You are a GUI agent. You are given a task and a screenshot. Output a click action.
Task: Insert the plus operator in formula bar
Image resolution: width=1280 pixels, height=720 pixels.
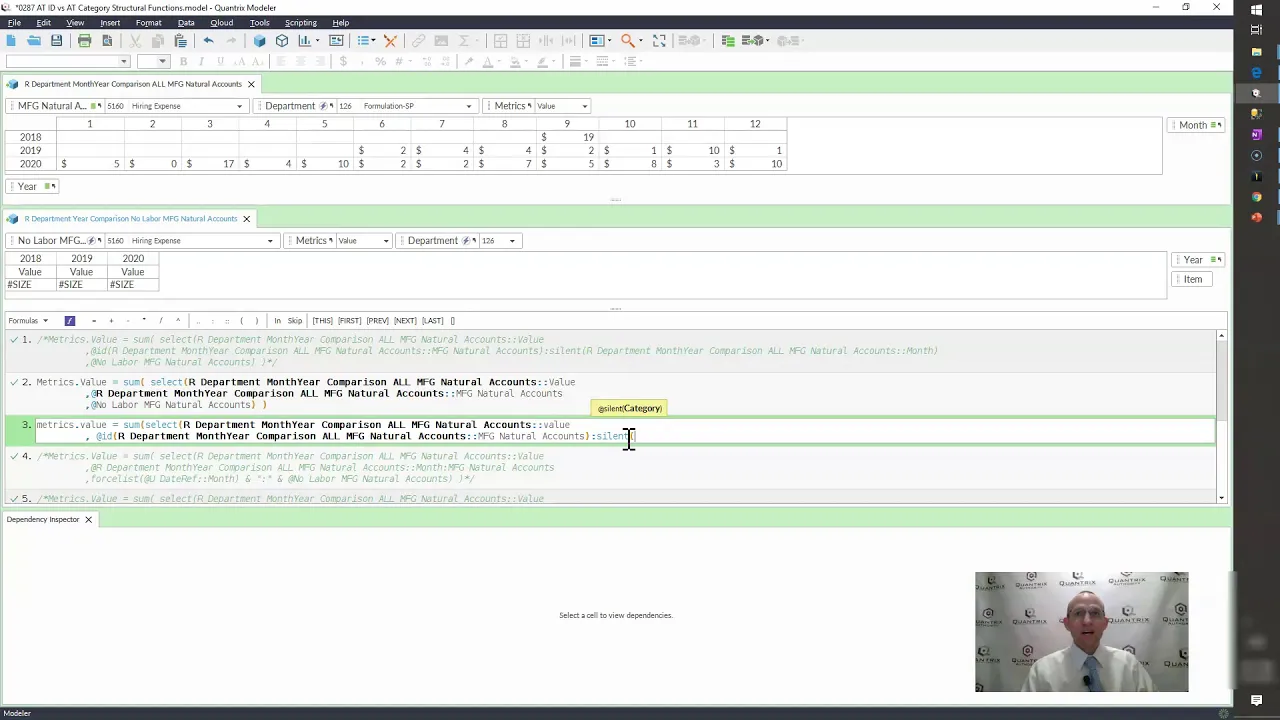[x=111, y=321]
